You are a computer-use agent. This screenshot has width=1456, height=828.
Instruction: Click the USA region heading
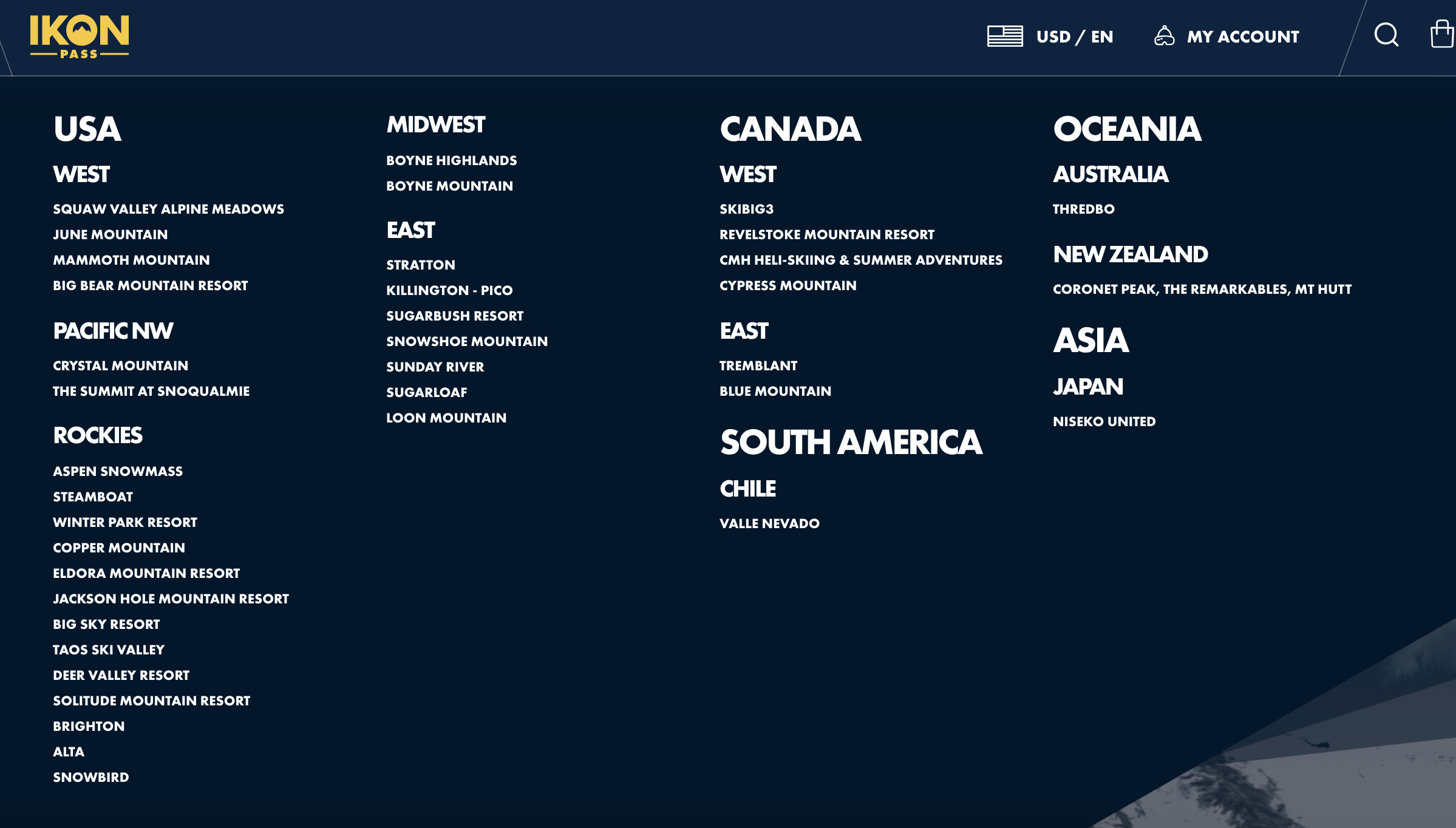click(x=87, y=129)
